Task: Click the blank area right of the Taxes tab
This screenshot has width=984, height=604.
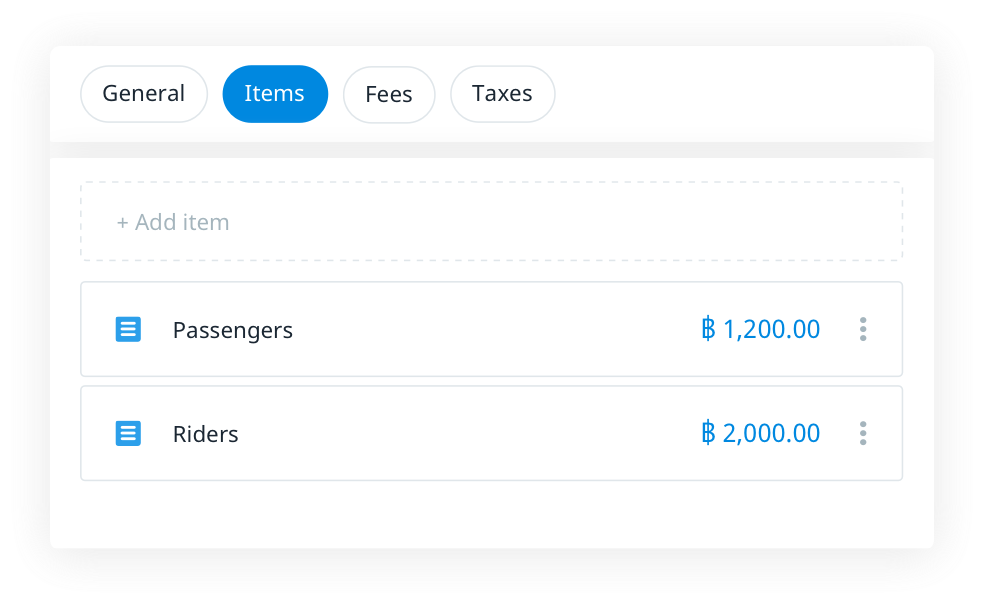Action: coord(740,94)
